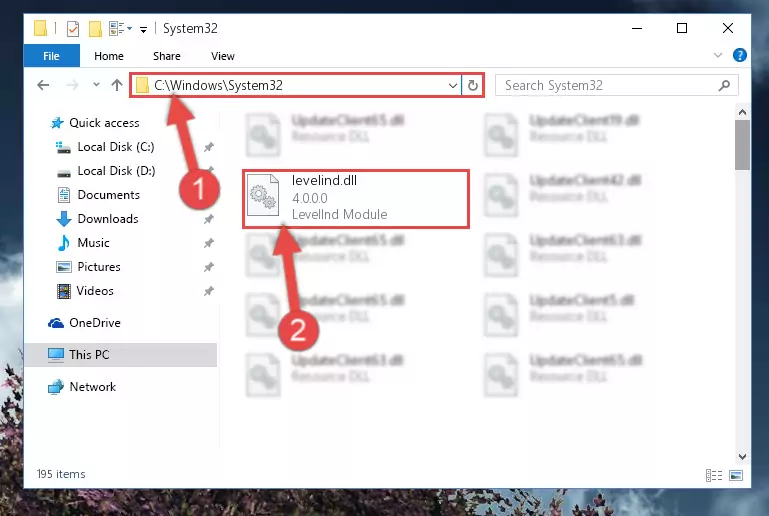Click the OneDrive cloud icon

56,323
